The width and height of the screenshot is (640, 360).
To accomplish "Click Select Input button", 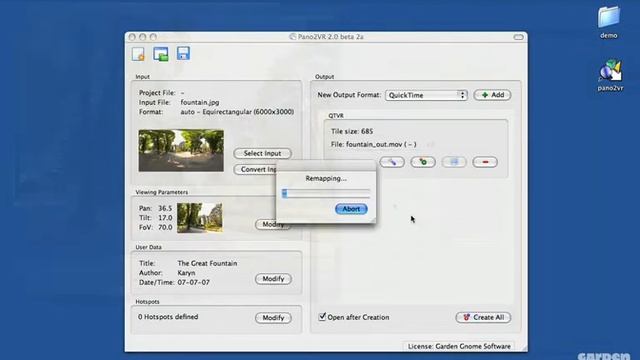I will coord(262,153).
